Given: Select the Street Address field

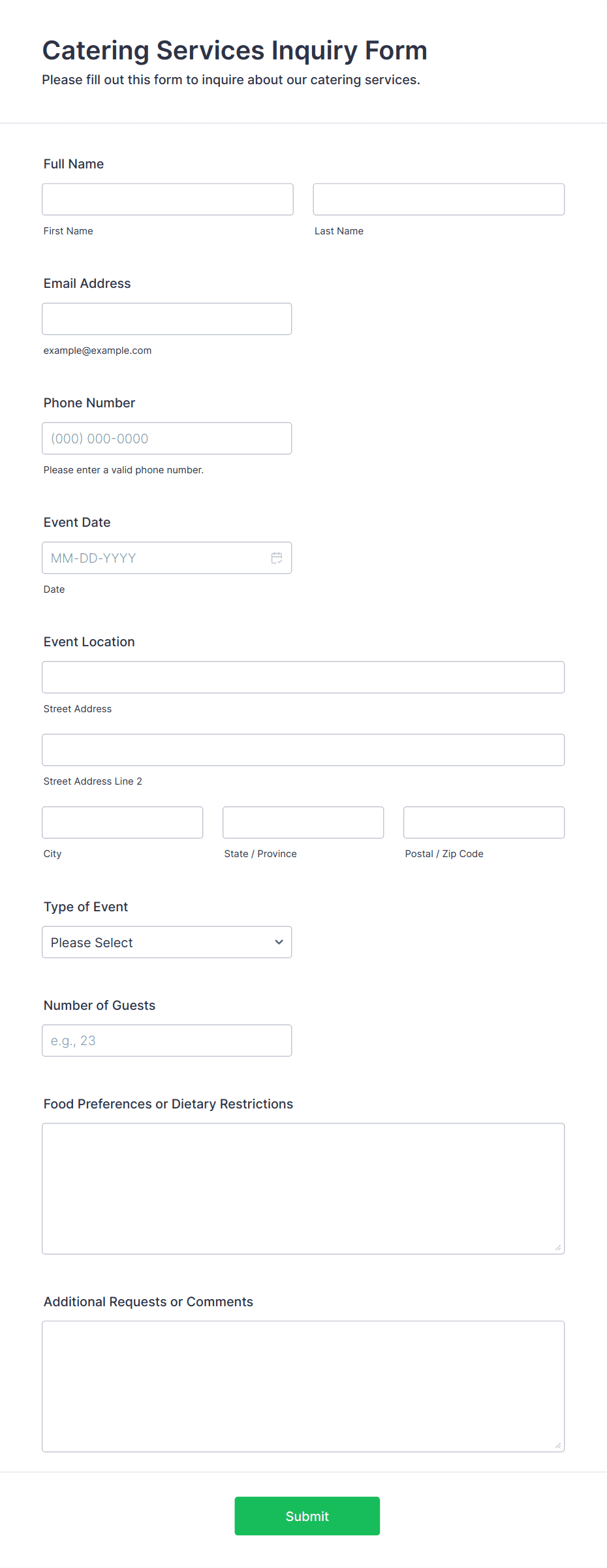Looking at the screenshot, I should coord(303,677).
